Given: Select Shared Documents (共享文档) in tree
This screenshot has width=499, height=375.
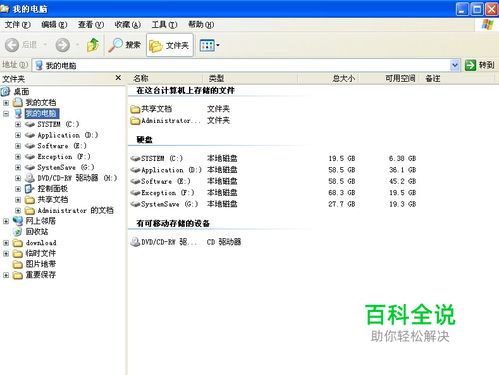Looking at the screenshot, I should tap(52, 200).
